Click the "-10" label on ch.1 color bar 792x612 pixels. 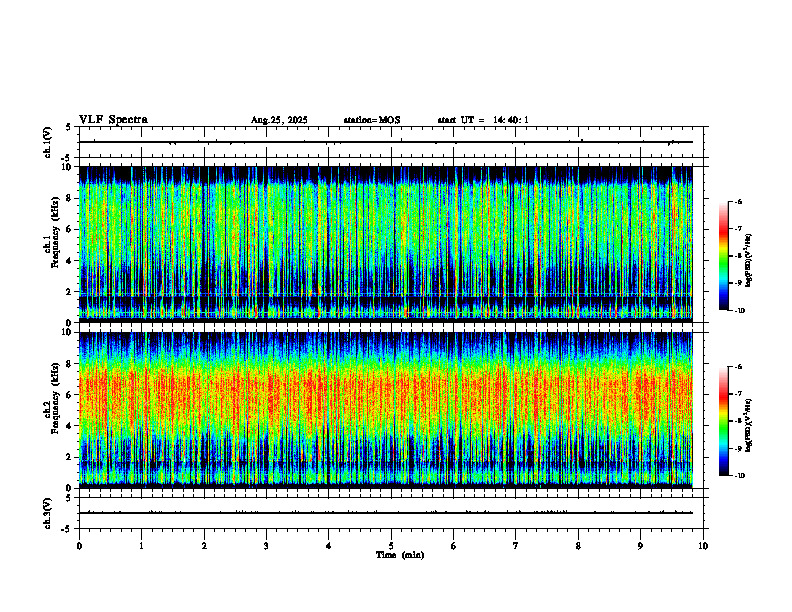739,311
